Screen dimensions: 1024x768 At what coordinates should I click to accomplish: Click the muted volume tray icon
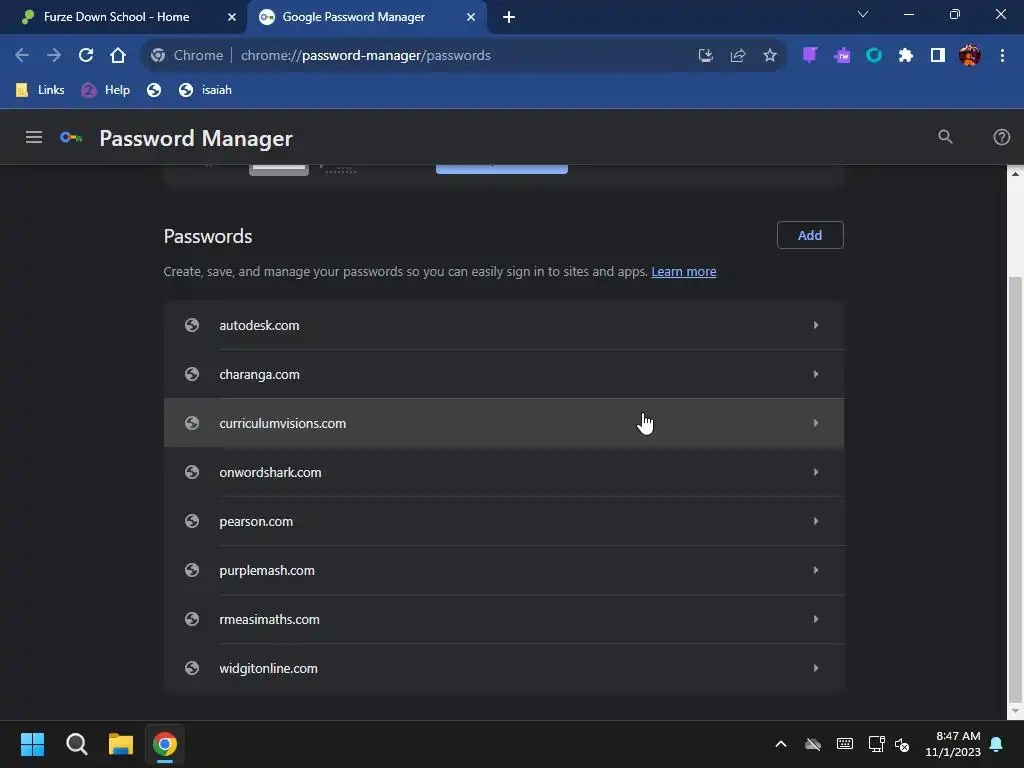point(902,744)
